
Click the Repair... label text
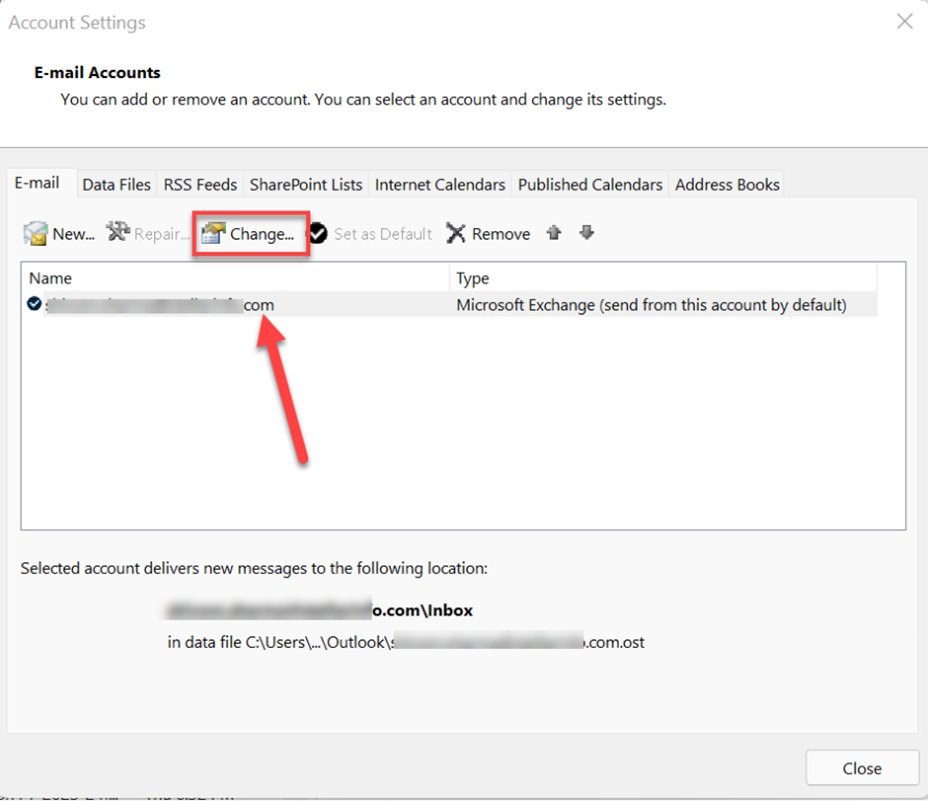[x=161, y=234]
